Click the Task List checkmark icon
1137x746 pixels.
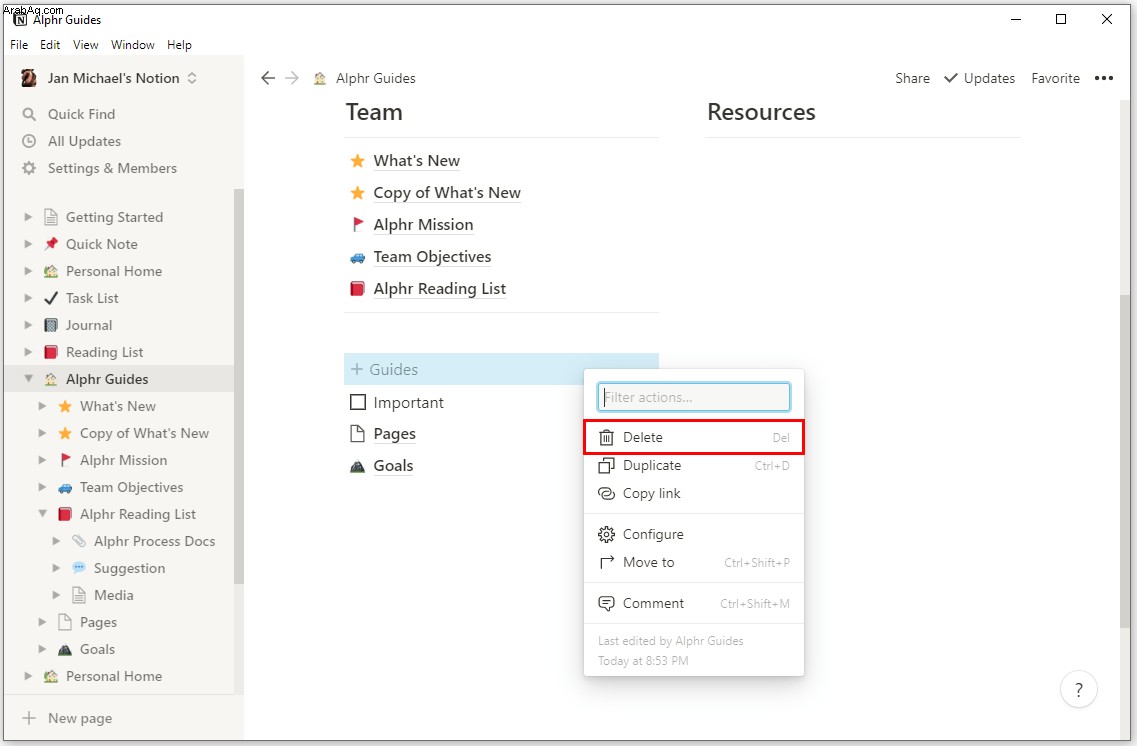point(51,298)
